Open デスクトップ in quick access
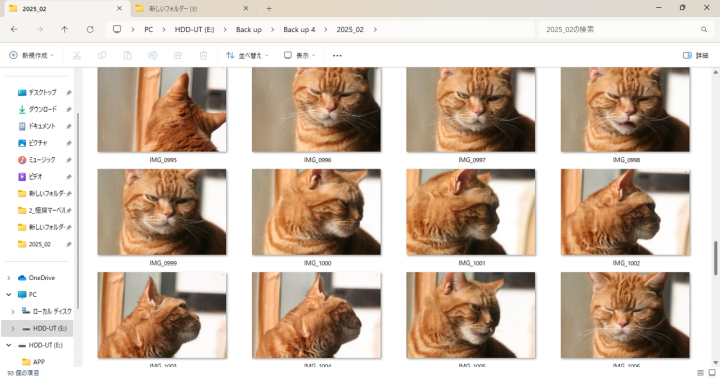This screenshot has width=720, height=379. pos(43,92)
